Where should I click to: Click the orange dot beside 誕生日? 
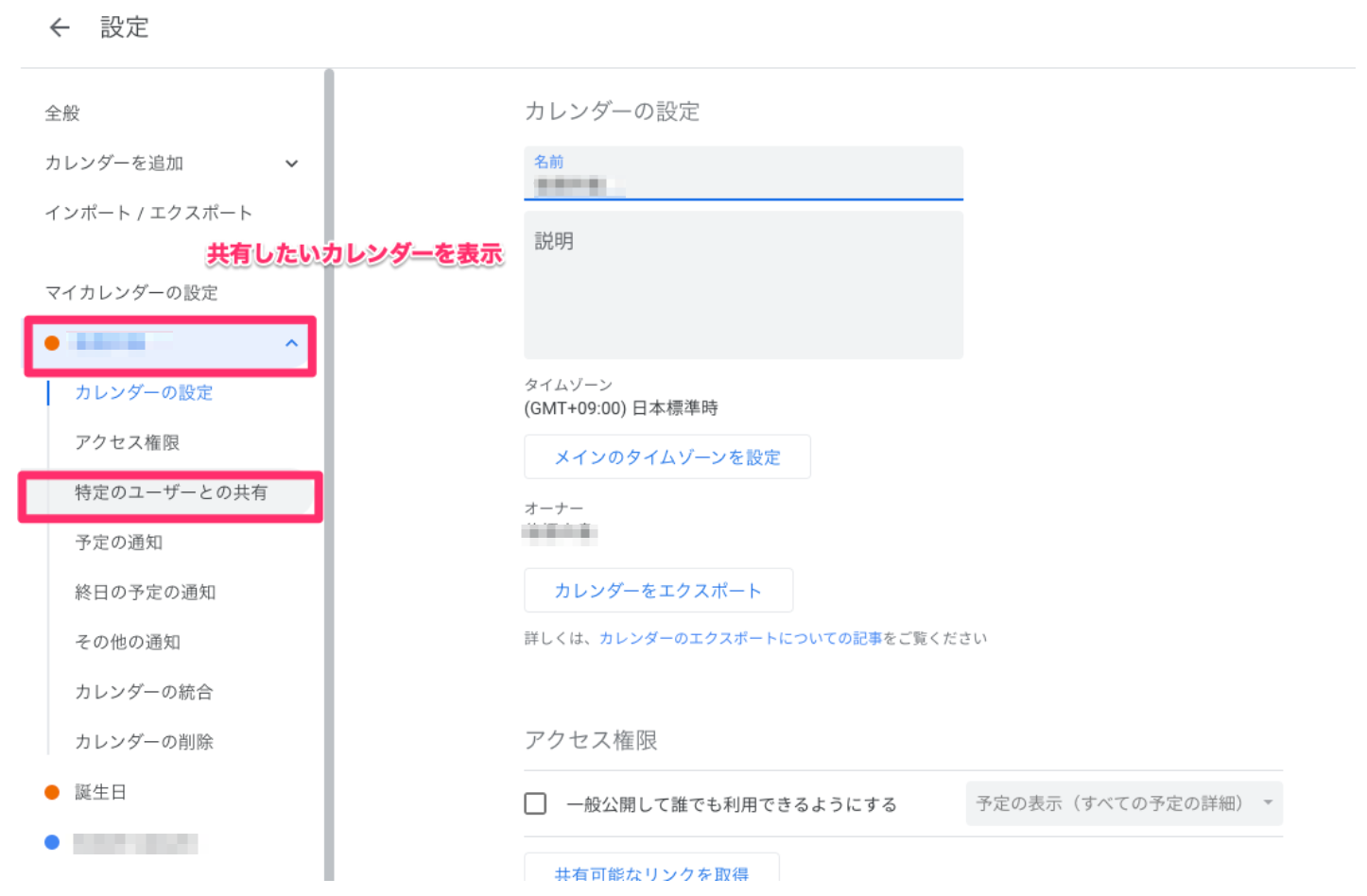[52, 792]
